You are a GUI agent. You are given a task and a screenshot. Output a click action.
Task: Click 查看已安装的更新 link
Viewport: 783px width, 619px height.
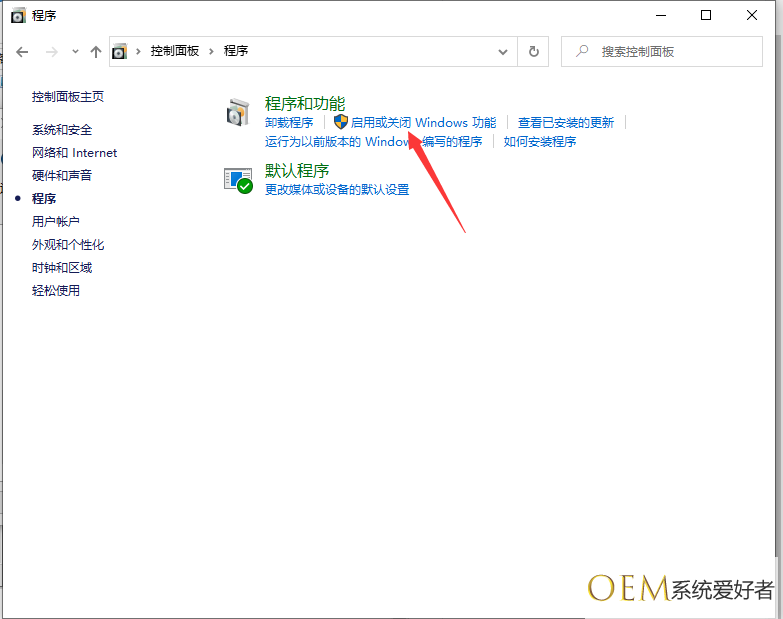[x=566, y=123]
